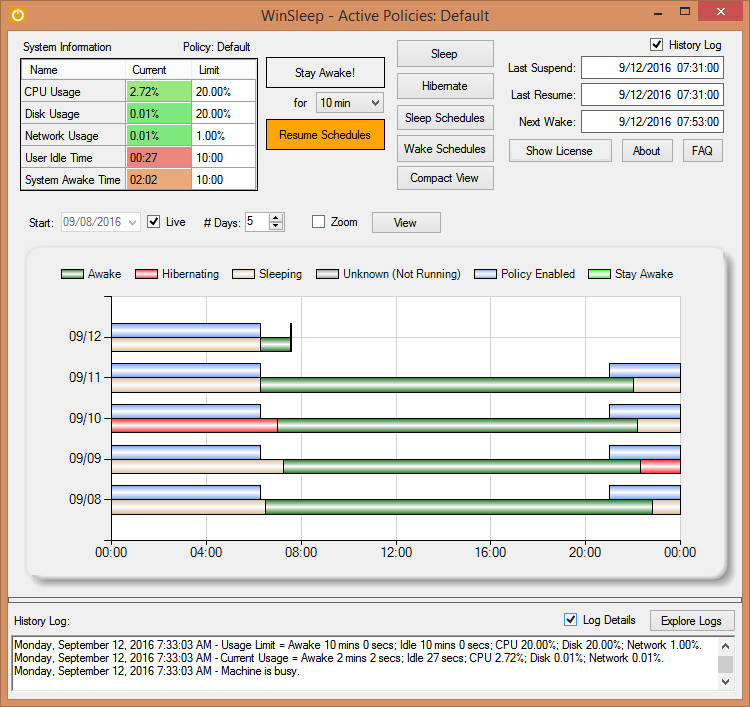
Task: Toggle the Log Details checkbox
Action: coord(571,619)
